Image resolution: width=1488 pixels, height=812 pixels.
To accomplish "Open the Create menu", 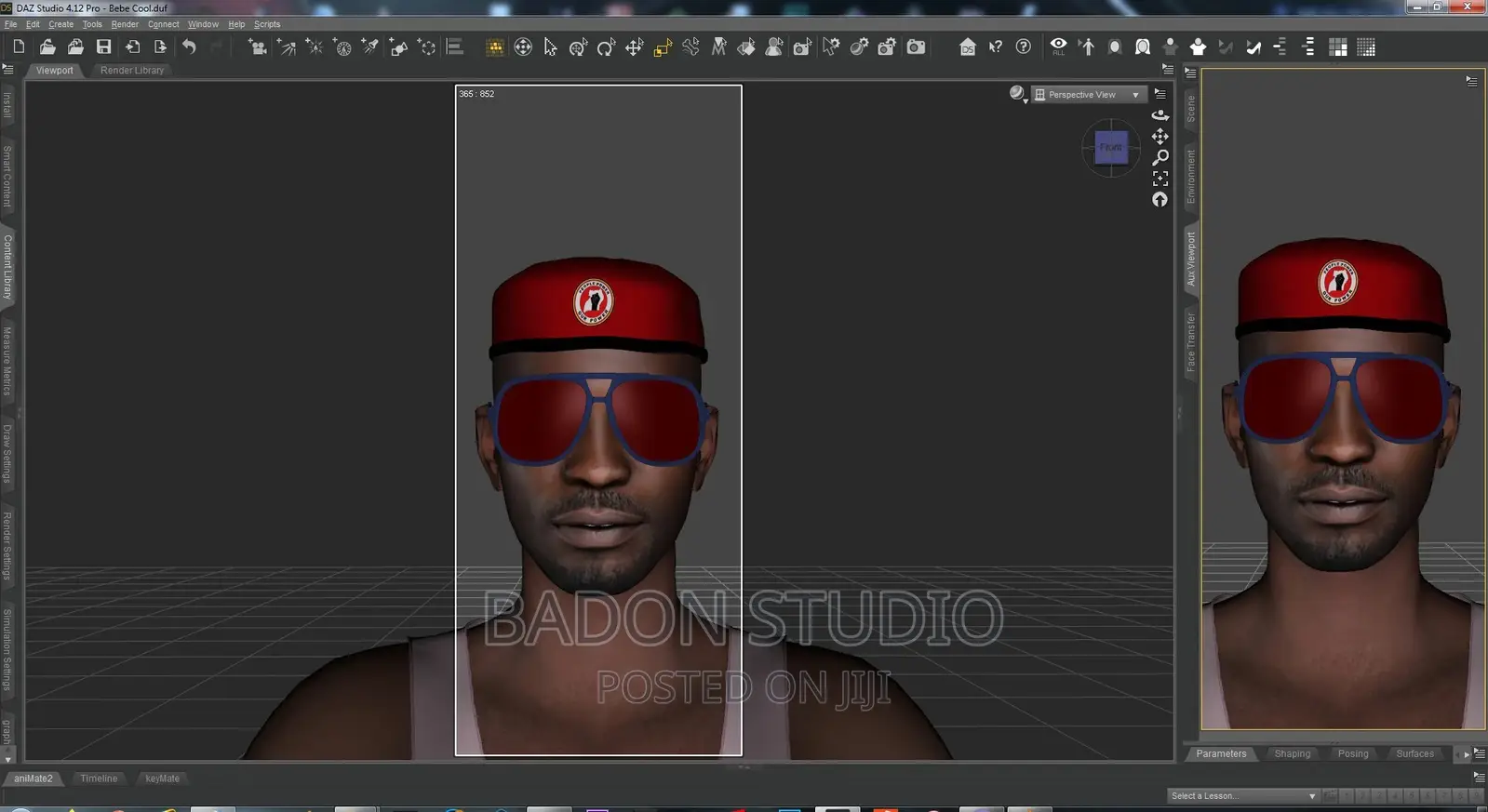I will pos(60,24).
